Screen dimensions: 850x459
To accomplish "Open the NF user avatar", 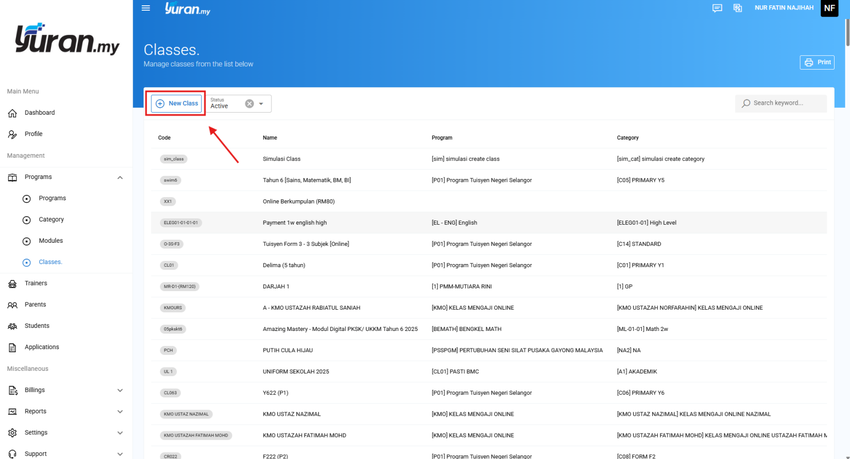I will tap(829, 8).
